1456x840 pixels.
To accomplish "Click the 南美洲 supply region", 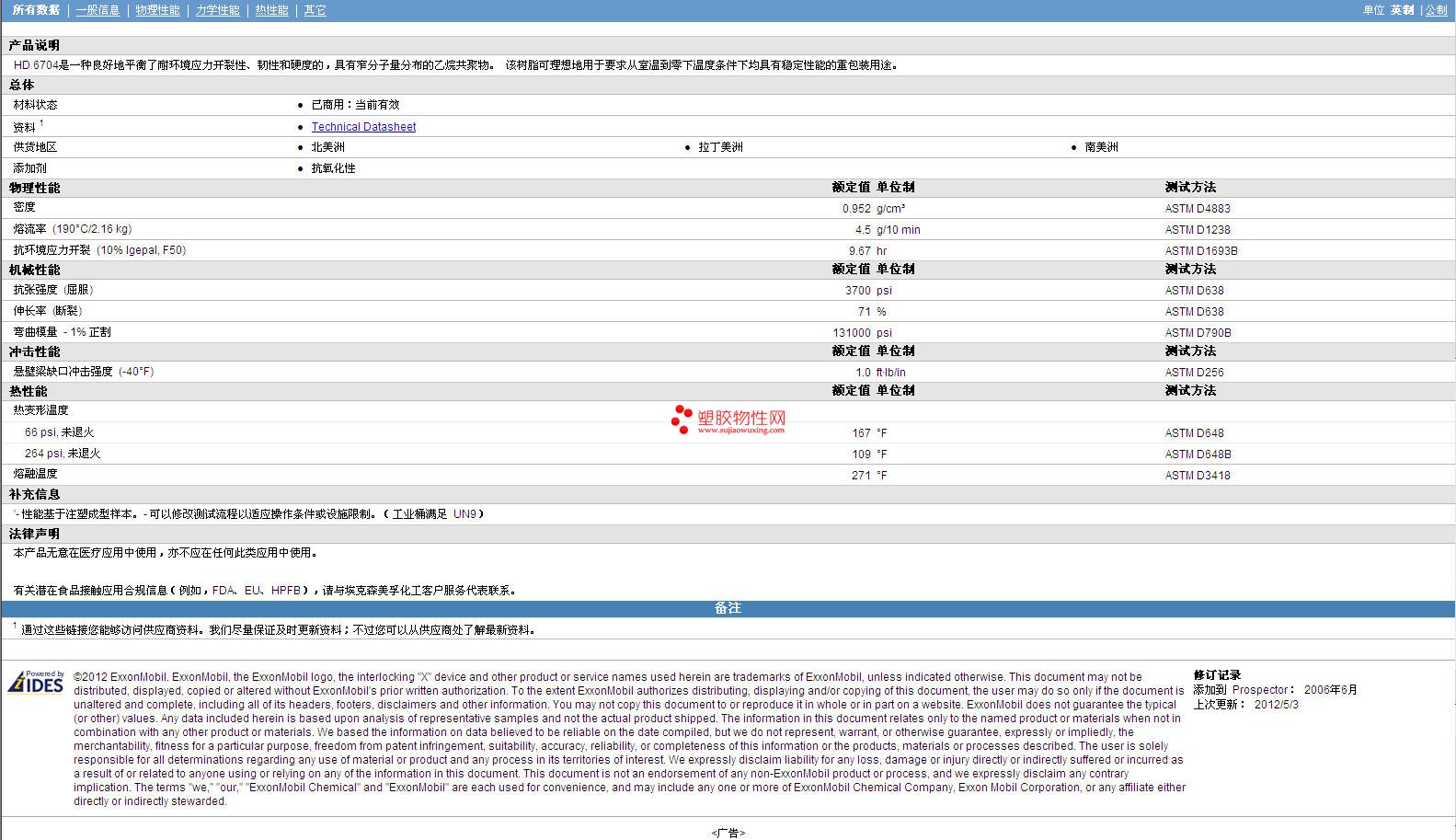I will (1101, 147).
